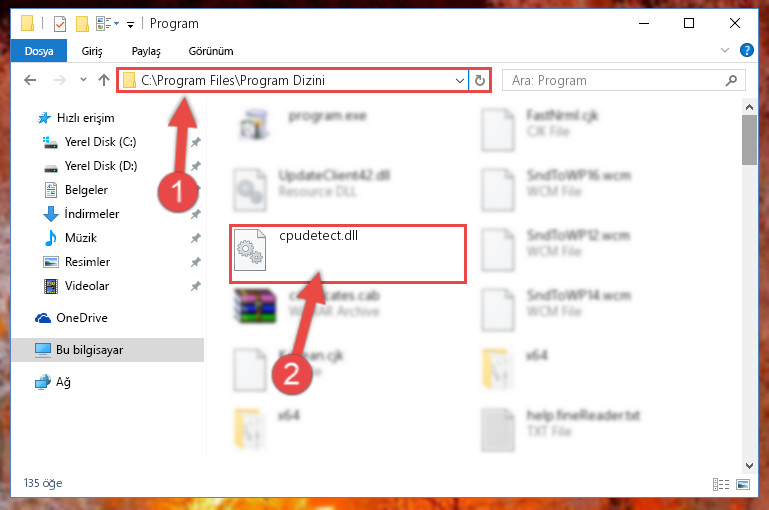Click the Back navigation arrow
This screenshot has height=510, width=769.
(x=30, y=80)
